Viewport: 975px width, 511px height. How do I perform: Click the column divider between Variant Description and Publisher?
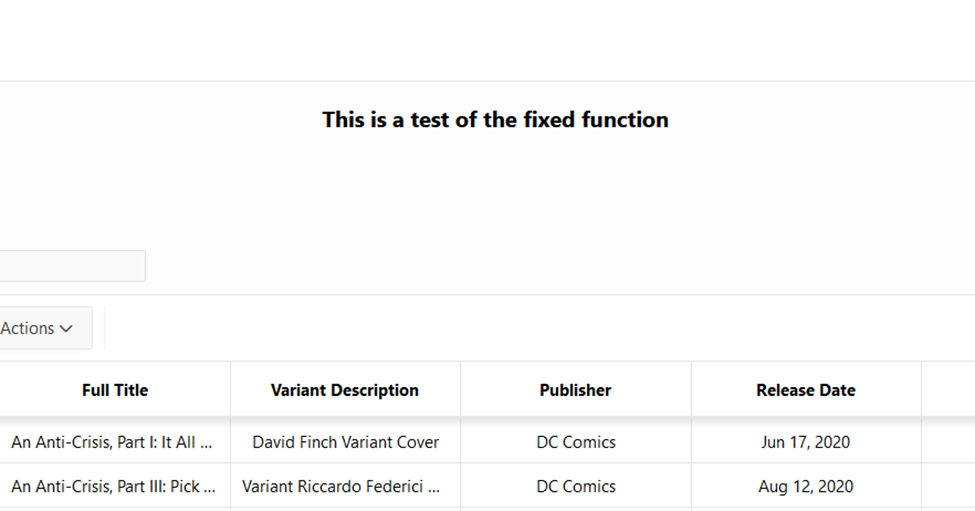tap(460, 389)
